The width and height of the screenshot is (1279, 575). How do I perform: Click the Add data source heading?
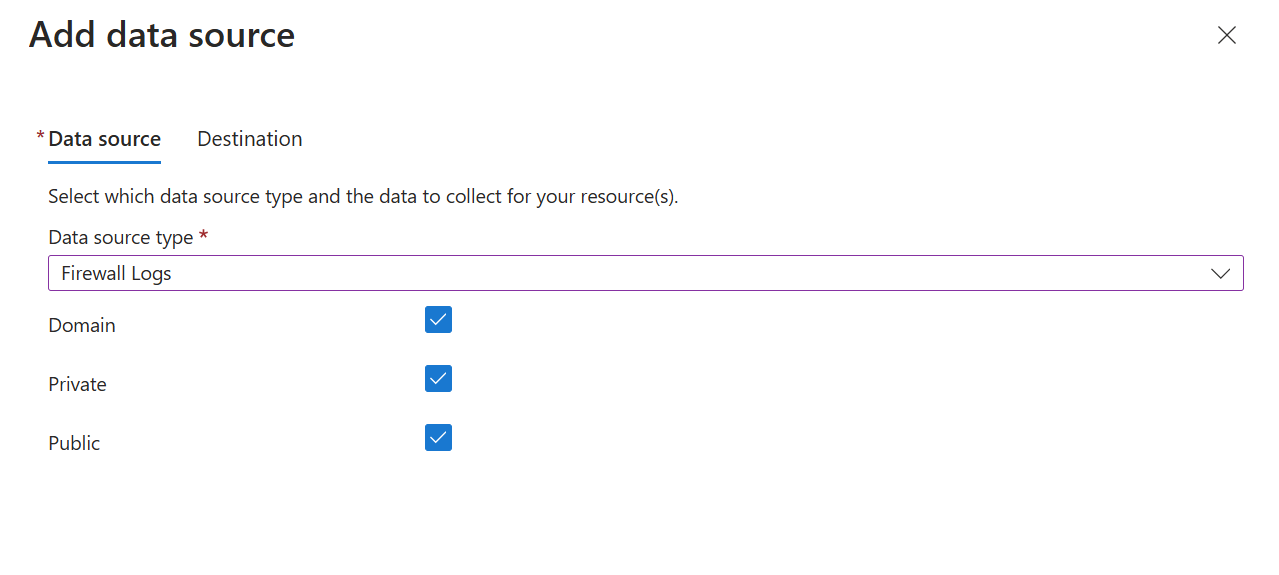click(x=162, y=35)
